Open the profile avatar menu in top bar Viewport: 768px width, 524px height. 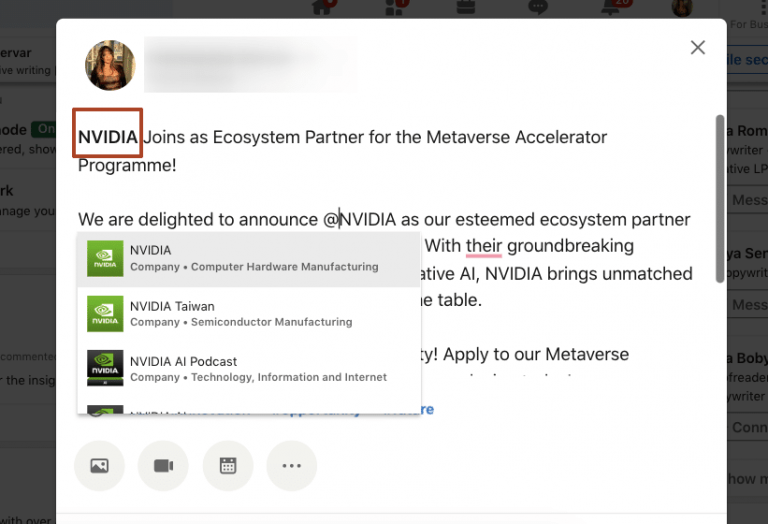[682, 8]
